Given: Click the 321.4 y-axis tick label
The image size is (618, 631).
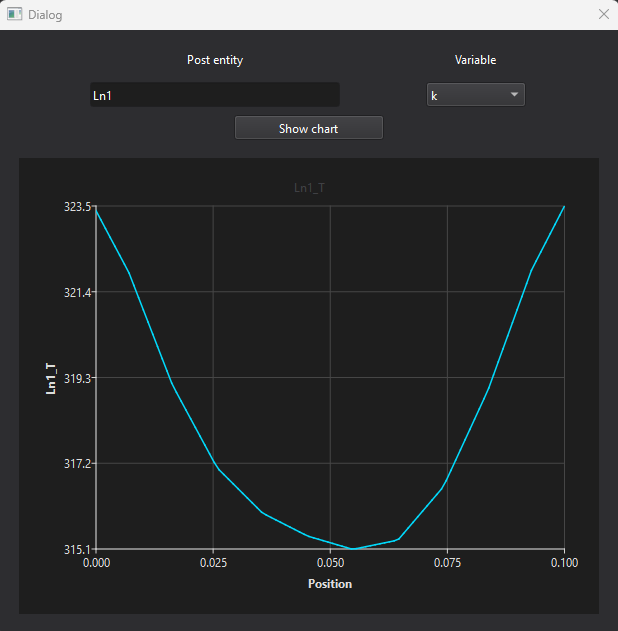Looking at the screenshot, I should tap(77, 292).
